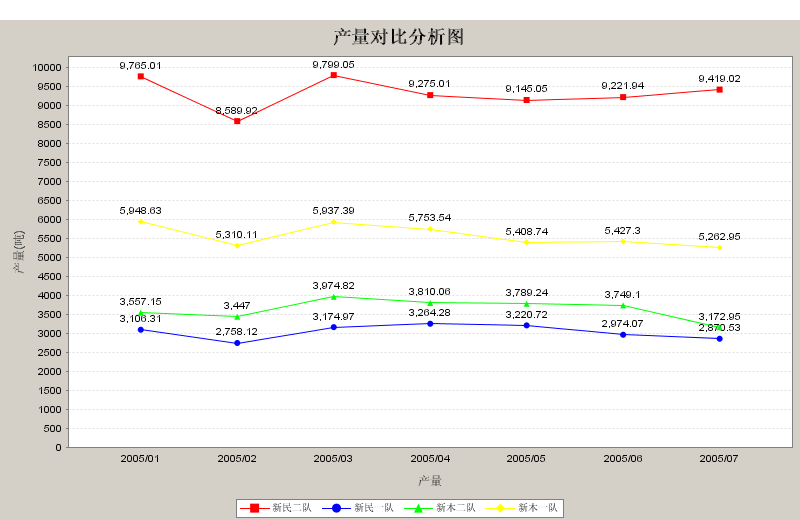The height and width of the screenshot is (520, 800).
Task: Click the 新木二队 legend text label
Action: pos(456,508)
